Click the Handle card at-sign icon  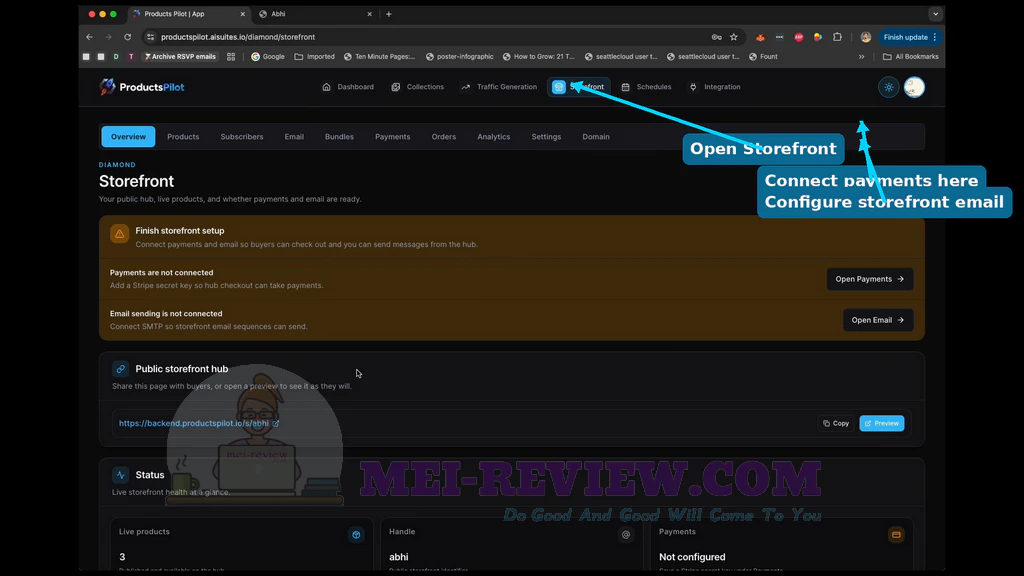pos(626,535)
